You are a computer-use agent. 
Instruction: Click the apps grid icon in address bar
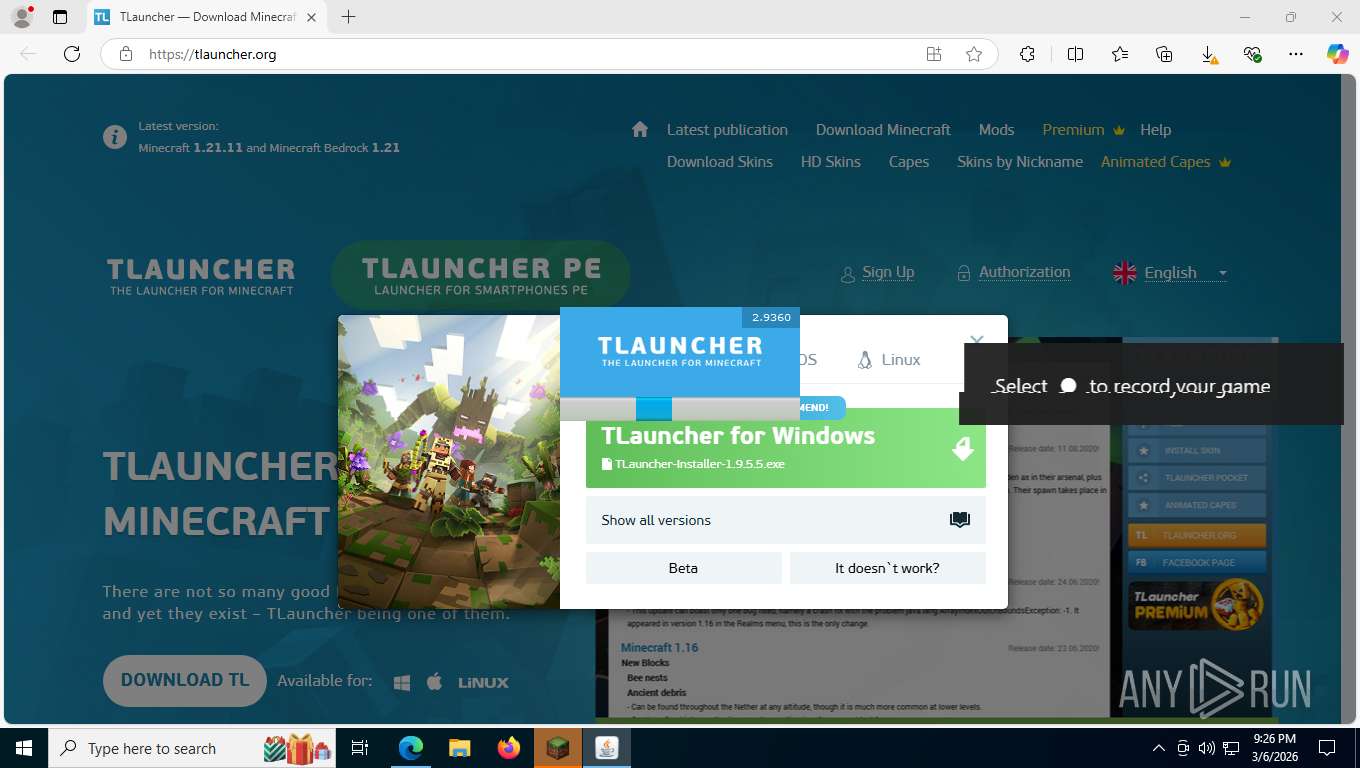(934, 54)
